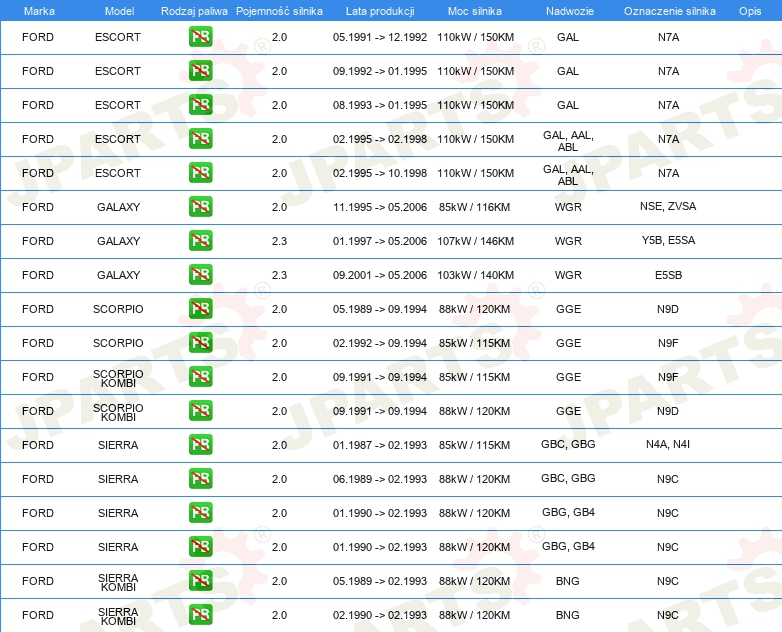Select date cell 08.1993 -> 01.1995

(x=380, y=105)
